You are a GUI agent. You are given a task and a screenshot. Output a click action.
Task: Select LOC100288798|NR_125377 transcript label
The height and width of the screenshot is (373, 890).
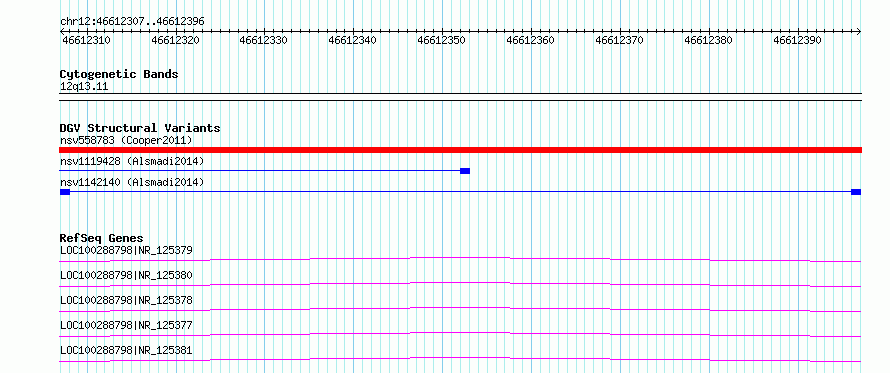(x=126, y=325)
